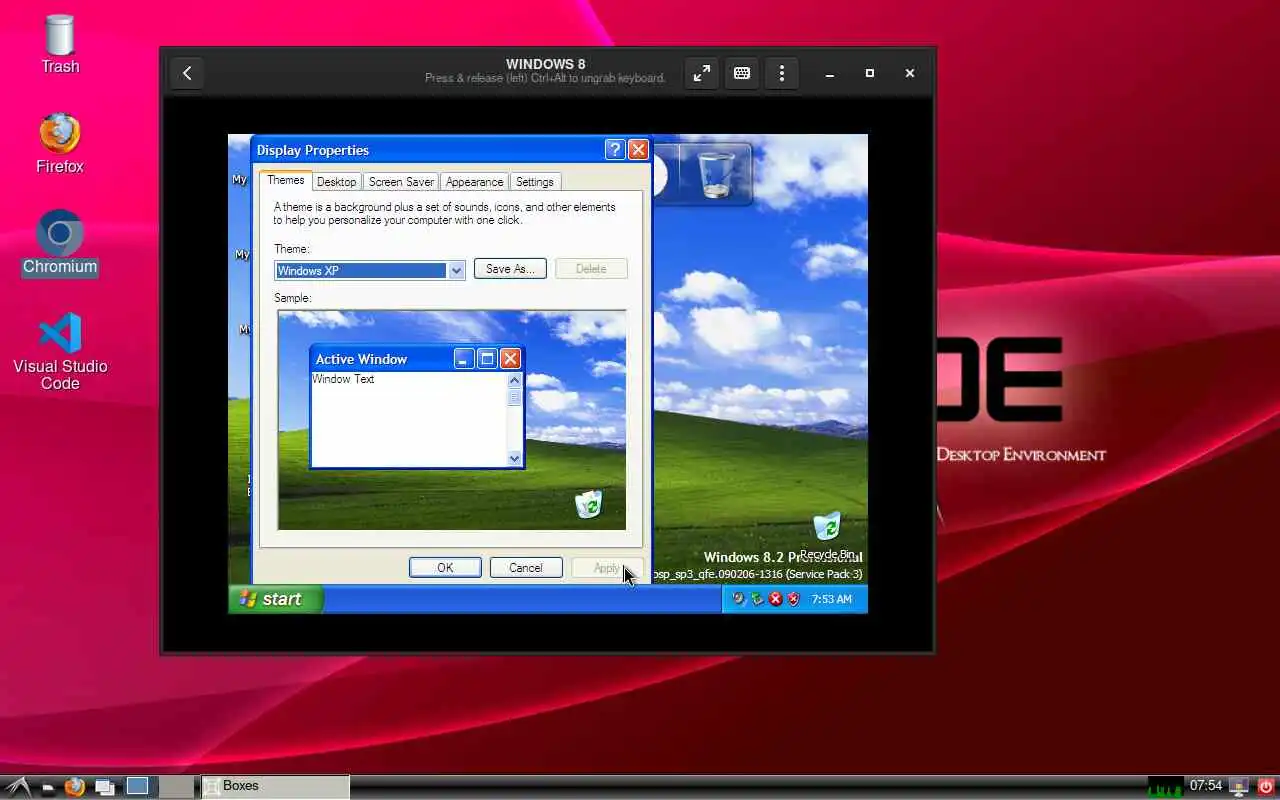
Task: Click the network status icon in the panel
Action: pyautogui.click(x=1239, y=787)
